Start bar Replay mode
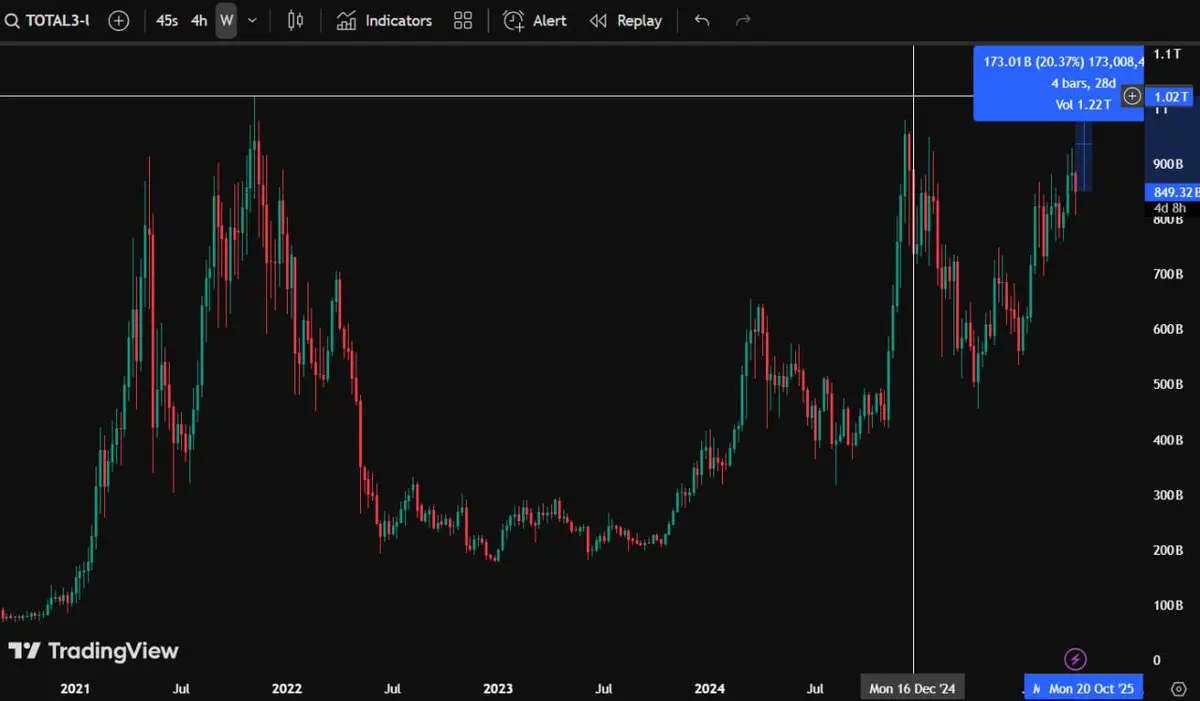This screenshot has width=1200, height=701. (x=626, y=20)
